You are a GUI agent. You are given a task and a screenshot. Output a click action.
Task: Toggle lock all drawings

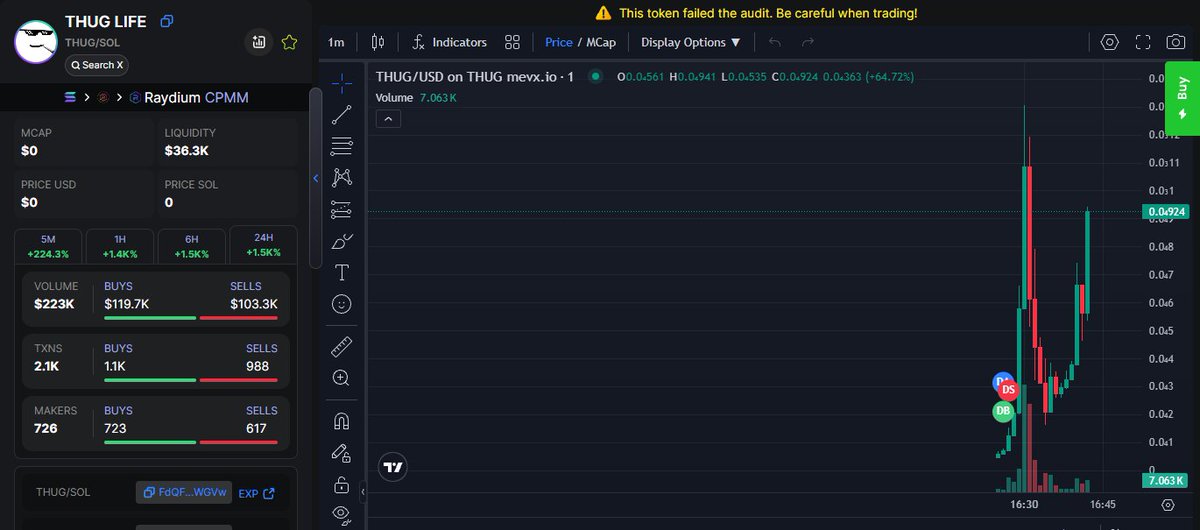click(341, 485)
